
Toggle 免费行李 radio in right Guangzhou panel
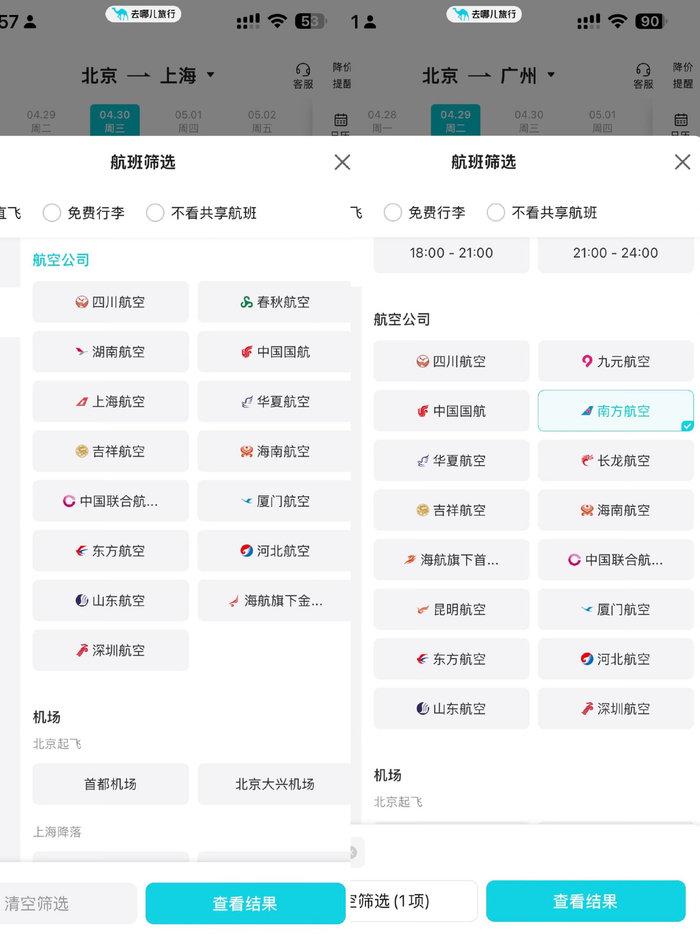click(393, 213)
